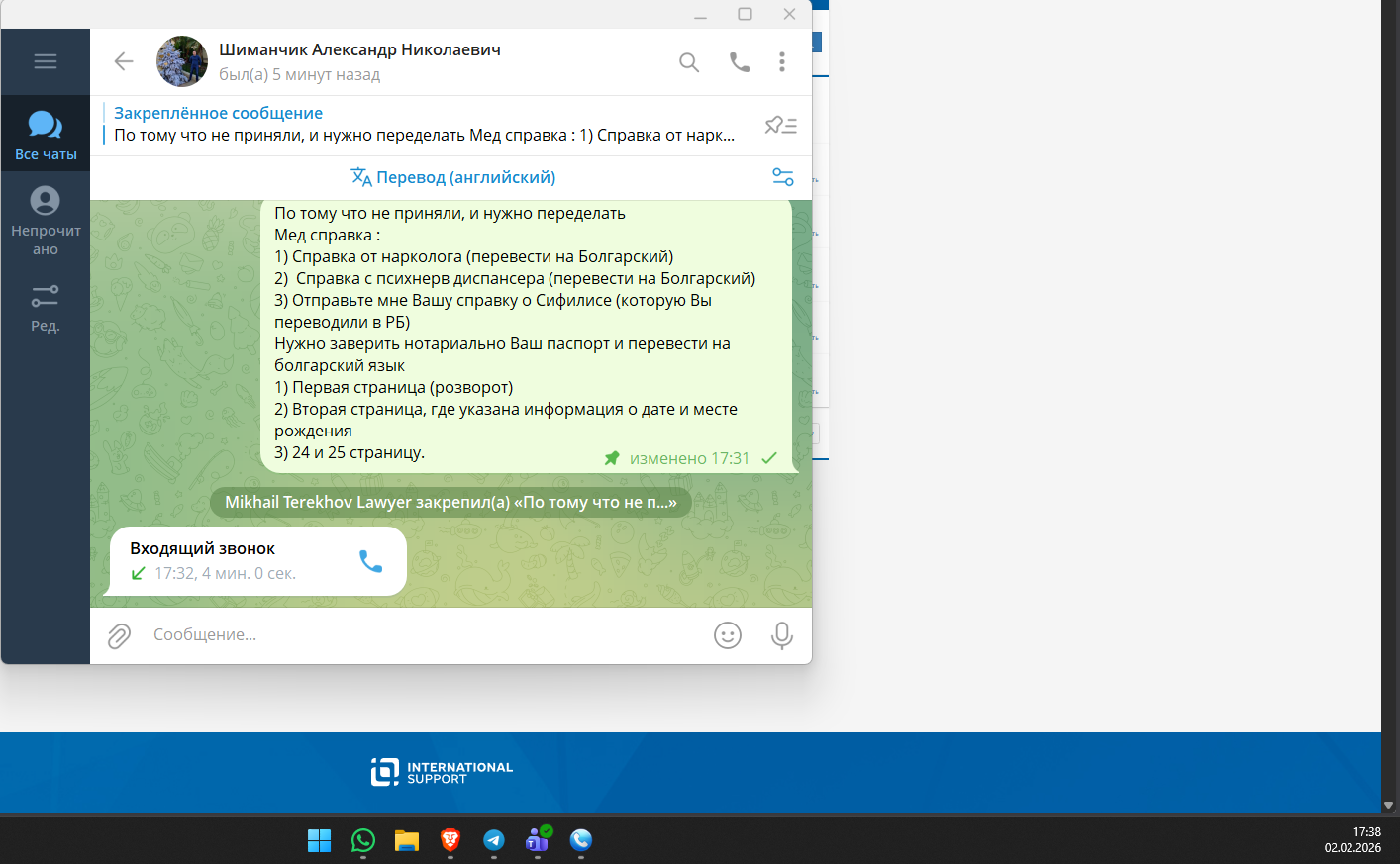Click the International Support logo in background page

[442, 772]
